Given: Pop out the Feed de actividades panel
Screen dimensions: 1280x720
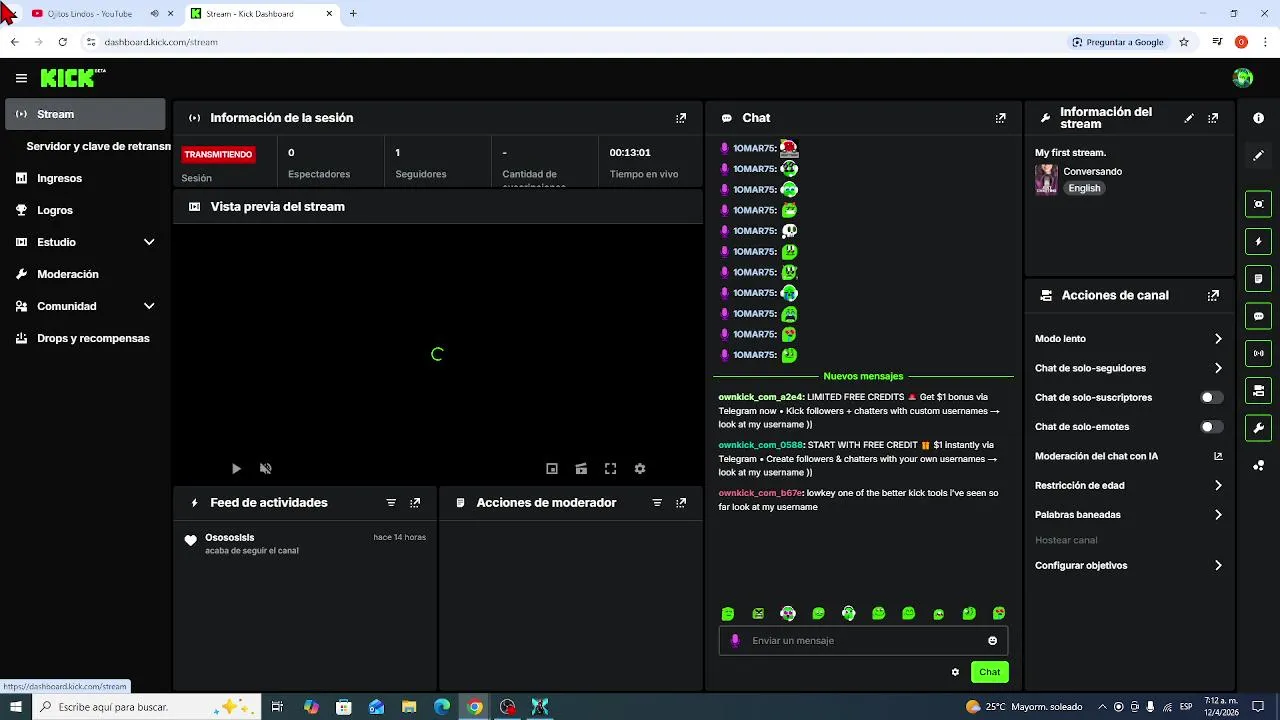Looking at the screenshot, I should 415,503.
